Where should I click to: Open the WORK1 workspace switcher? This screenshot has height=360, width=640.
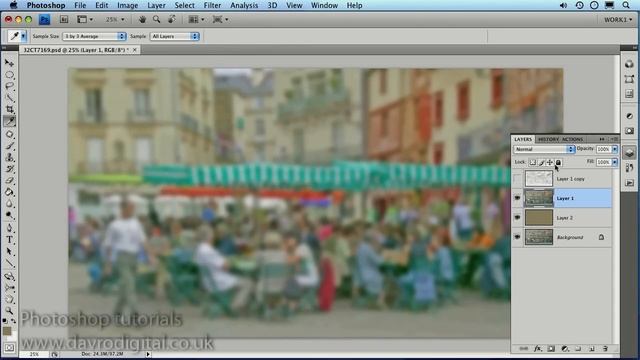(618, 20)
